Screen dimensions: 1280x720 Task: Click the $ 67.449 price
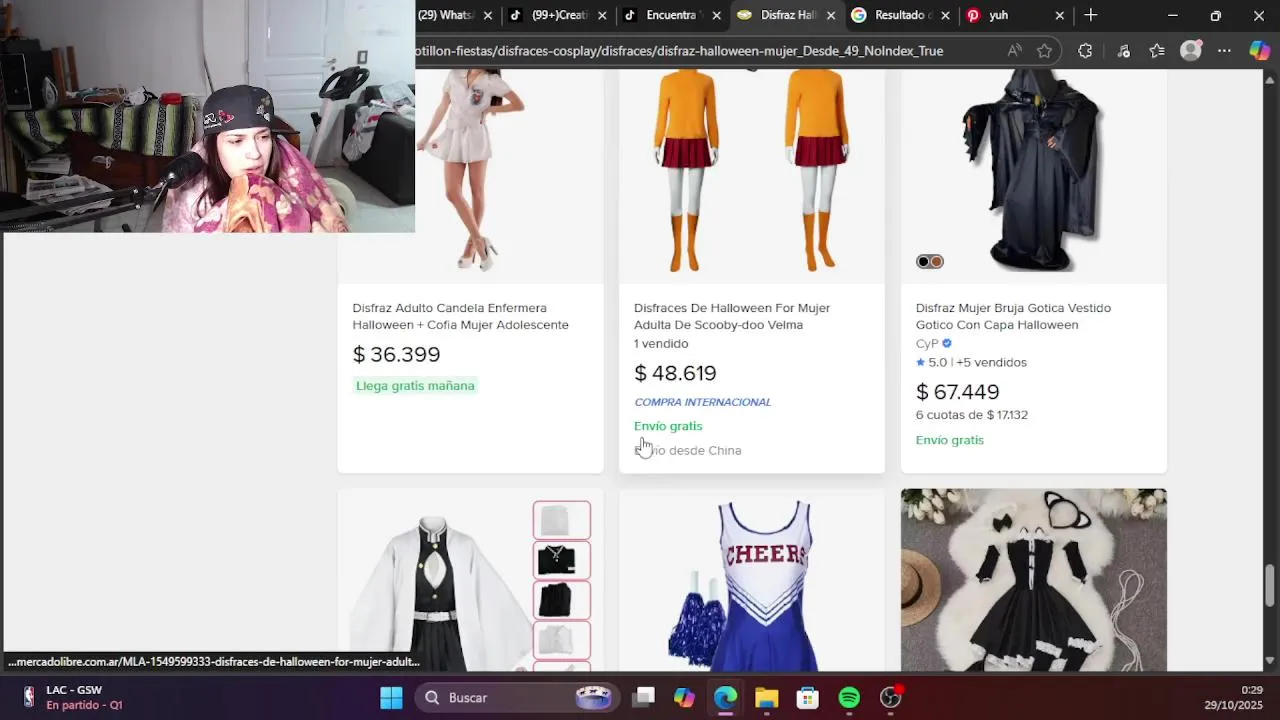coord(957,392)
